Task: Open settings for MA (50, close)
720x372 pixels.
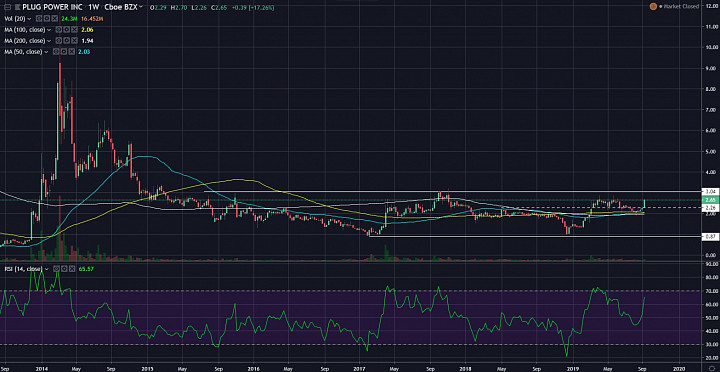Action: pyautogui.click(x=64, y=51)
